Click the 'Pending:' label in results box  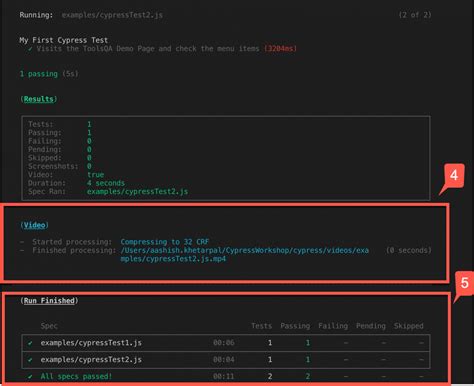coord(45,149)
